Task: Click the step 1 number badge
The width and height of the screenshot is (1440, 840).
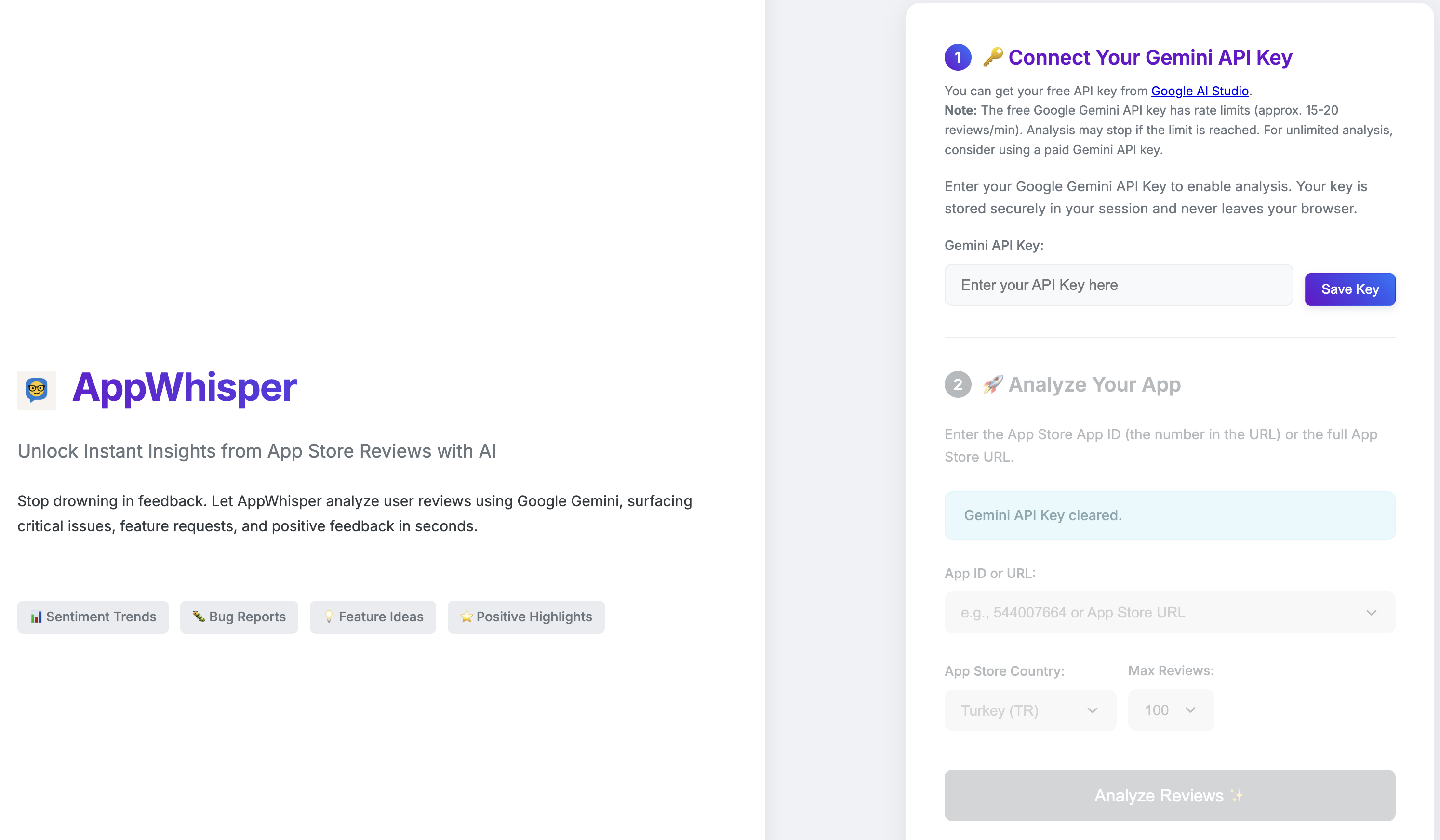Action: (x=958, y=57)
